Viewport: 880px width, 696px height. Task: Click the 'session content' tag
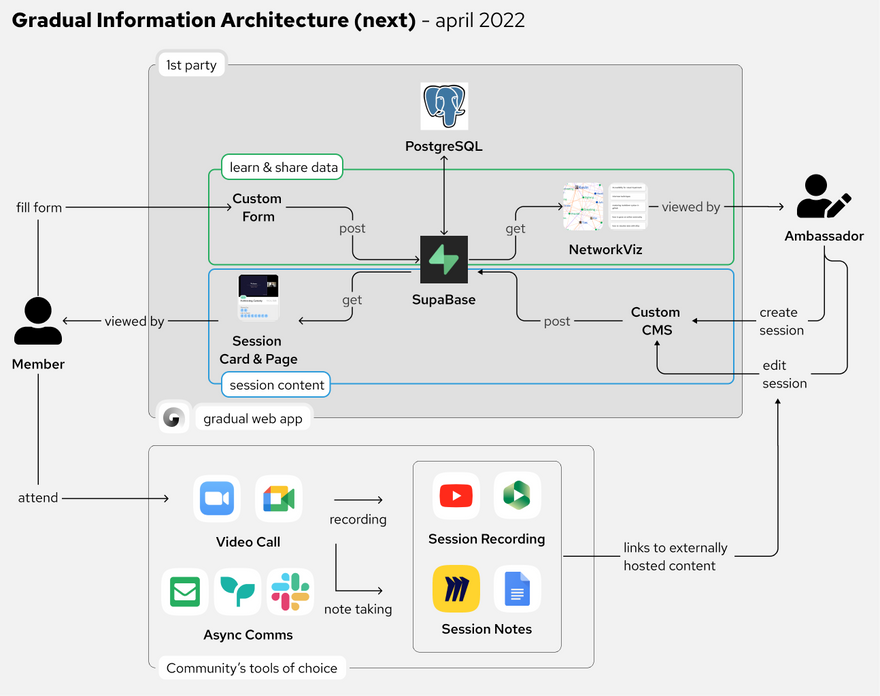276,385
